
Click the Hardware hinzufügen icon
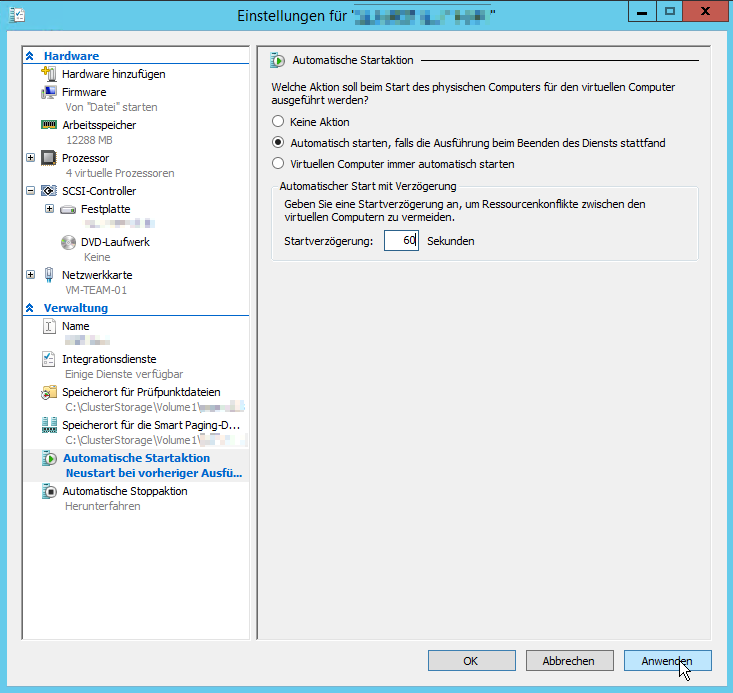click(x=49, y=74)
